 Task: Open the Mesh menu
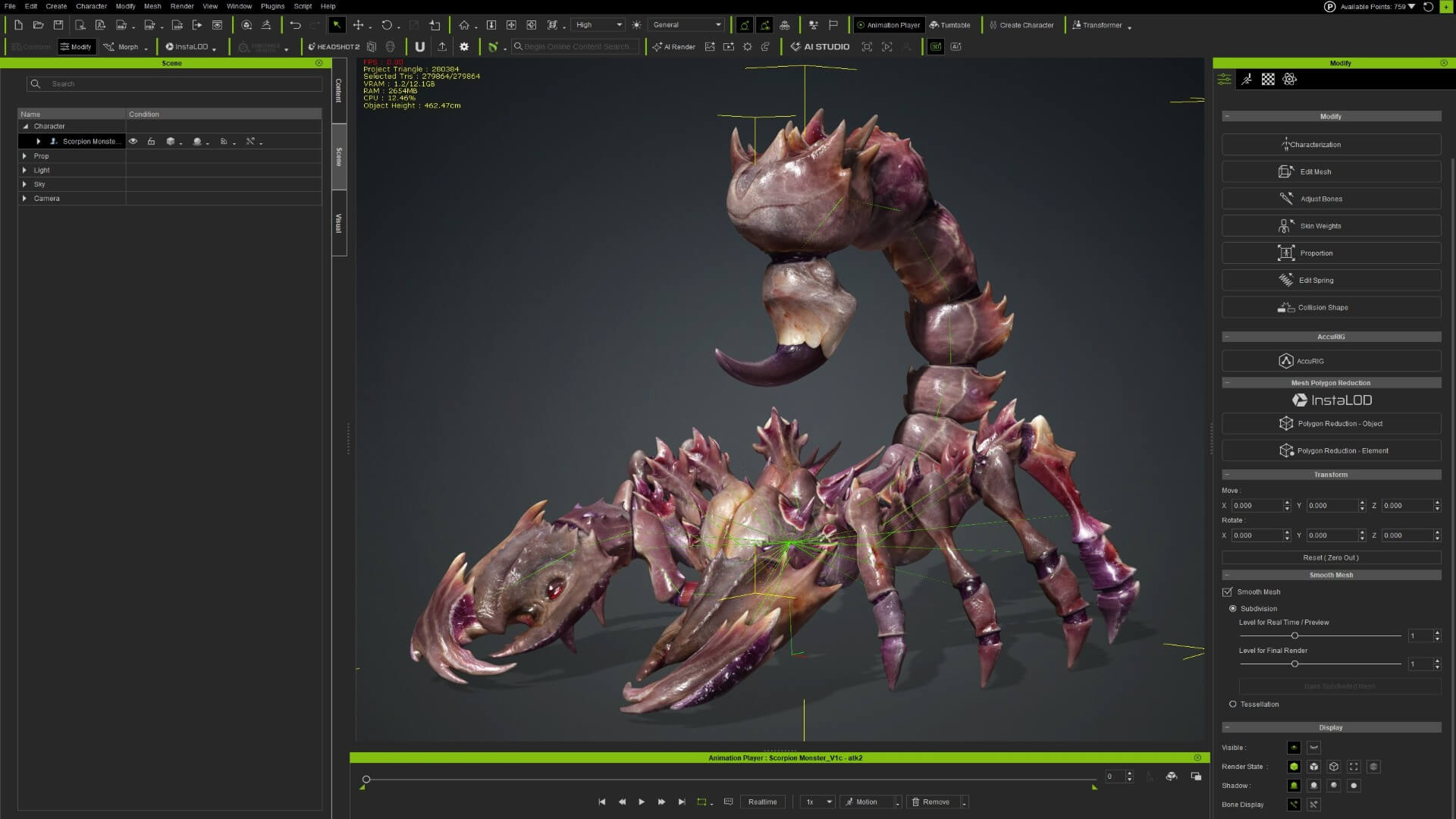click(152, 6)
